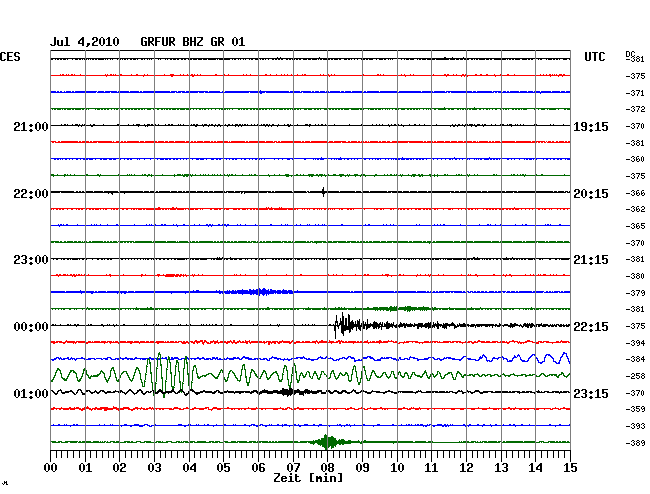Click the DC offset value "-258"
650x494 pixels.
coord(635,376)
